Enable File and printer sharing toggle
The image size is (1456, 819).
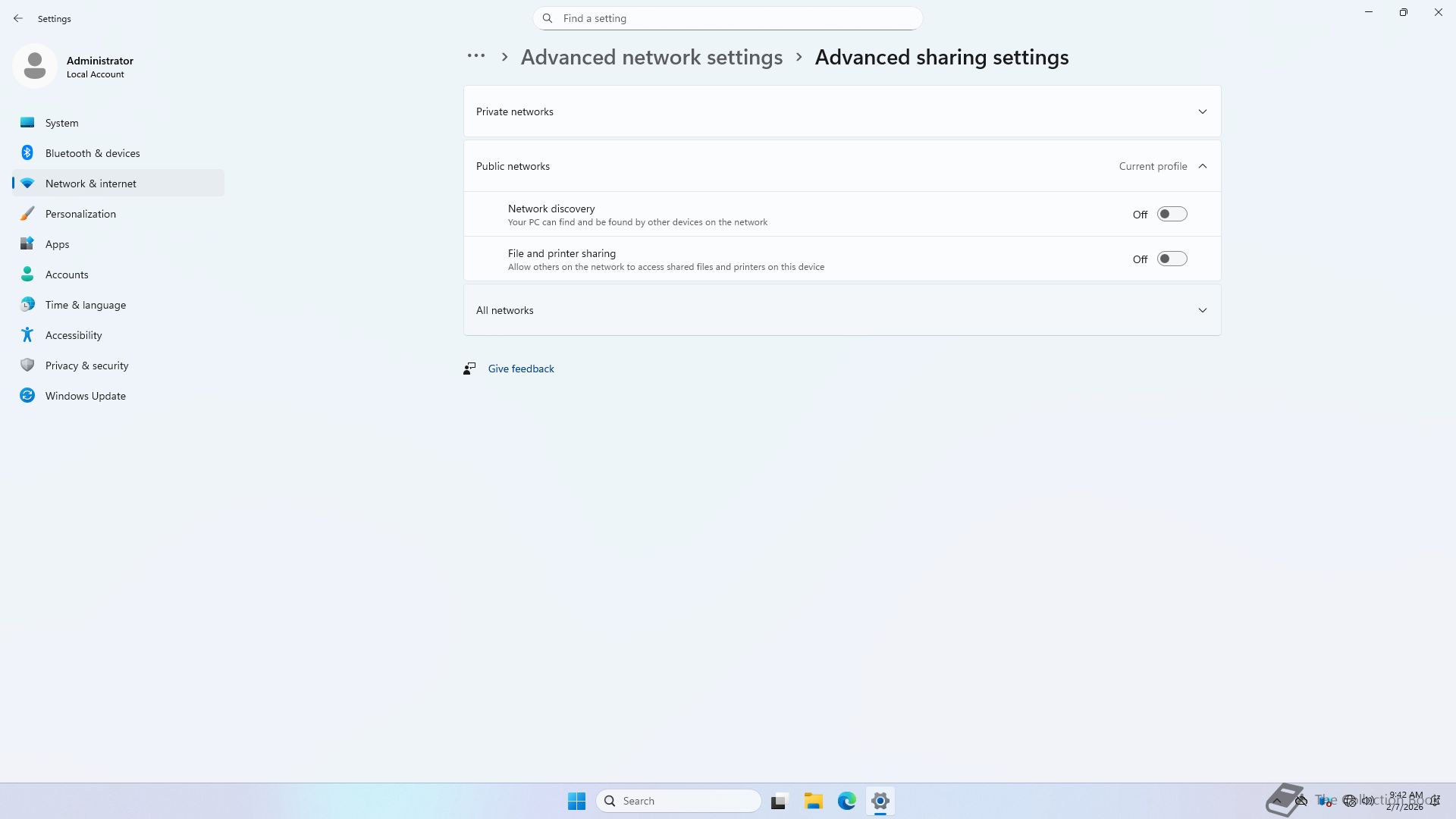pyautogui.click(x=1172, y=259)
